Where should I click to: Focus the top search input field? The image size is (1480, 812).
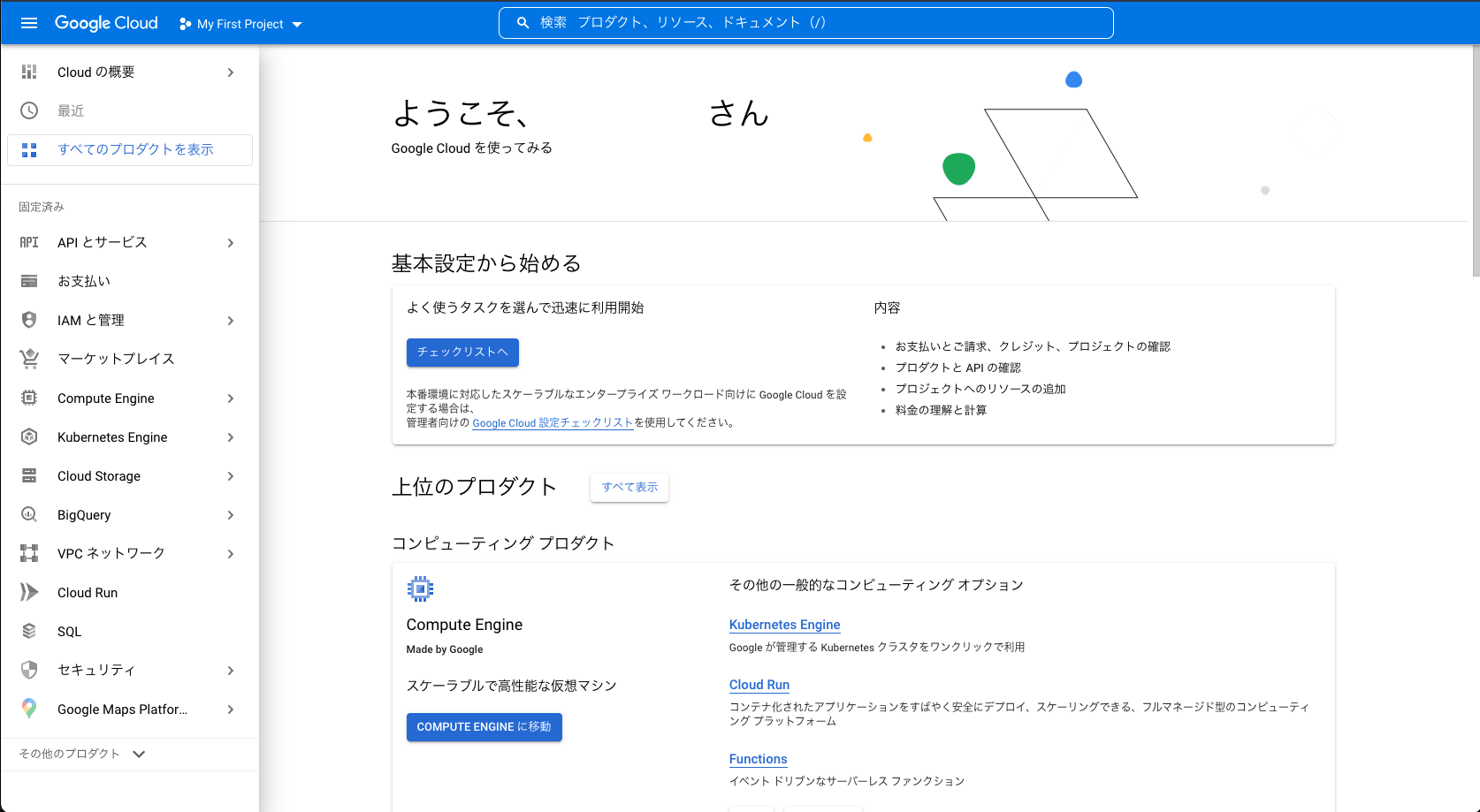(x=805, y=23)
